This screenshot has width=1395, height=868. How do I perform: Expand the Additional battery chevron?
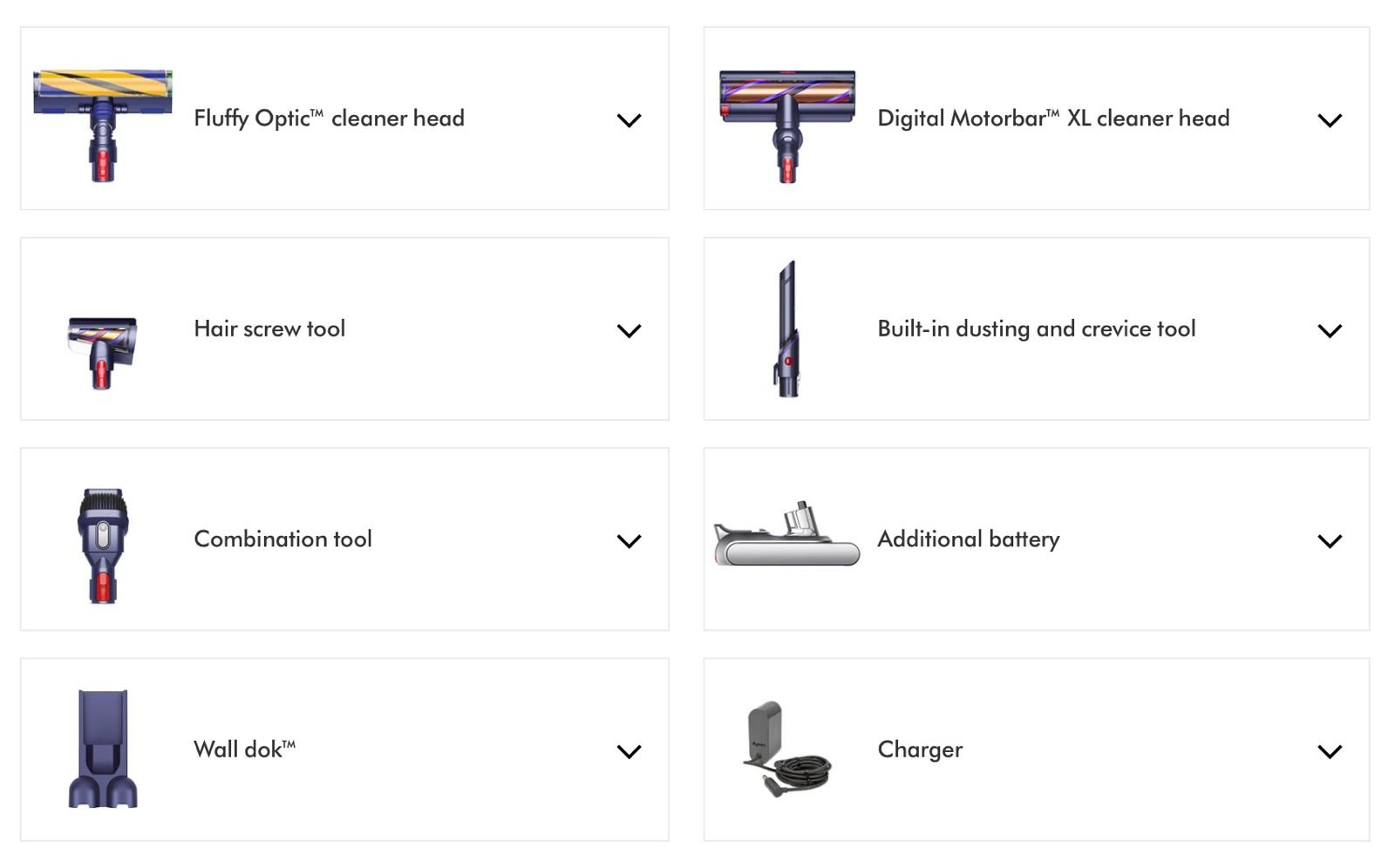coord(1330,541)
